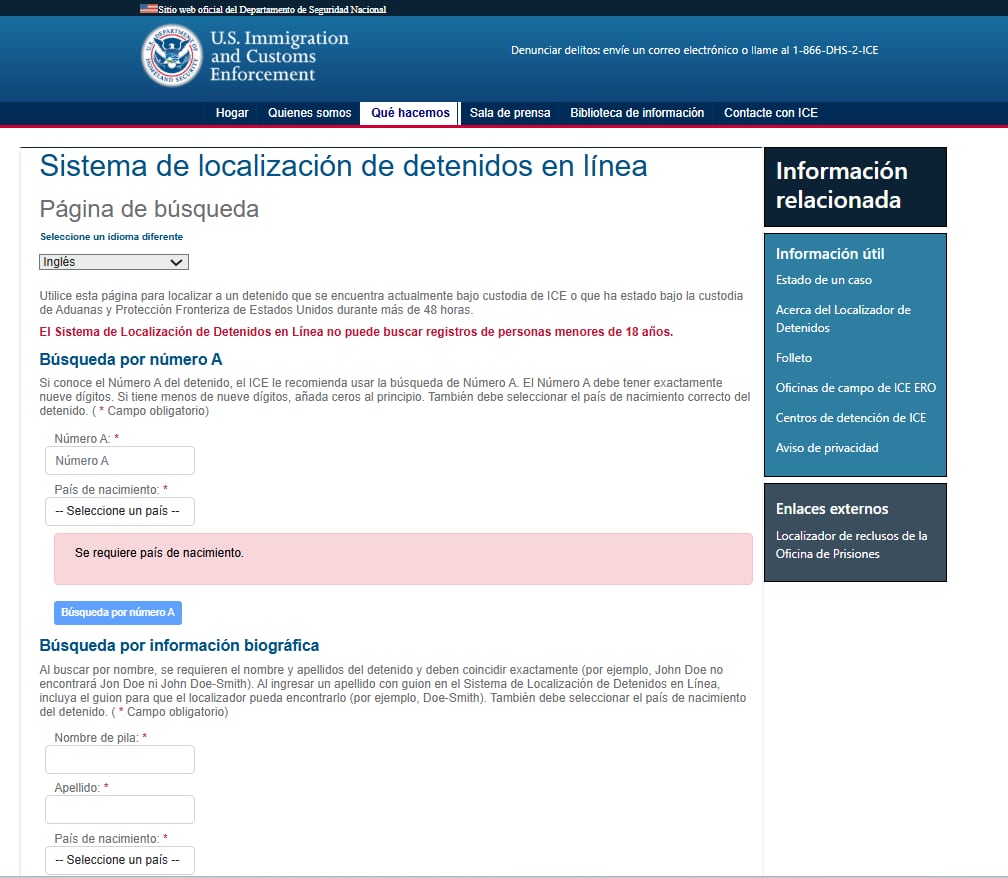Click the Página de búsqueda subheading
The width and height of the screenshot is (1008, 878).
(149, 209)
